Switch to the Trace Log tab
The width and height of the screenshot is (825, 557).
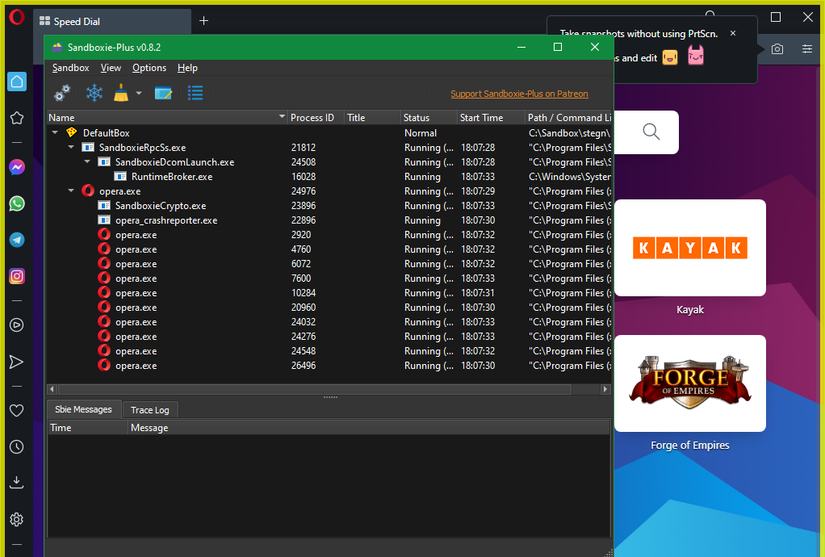150,410
